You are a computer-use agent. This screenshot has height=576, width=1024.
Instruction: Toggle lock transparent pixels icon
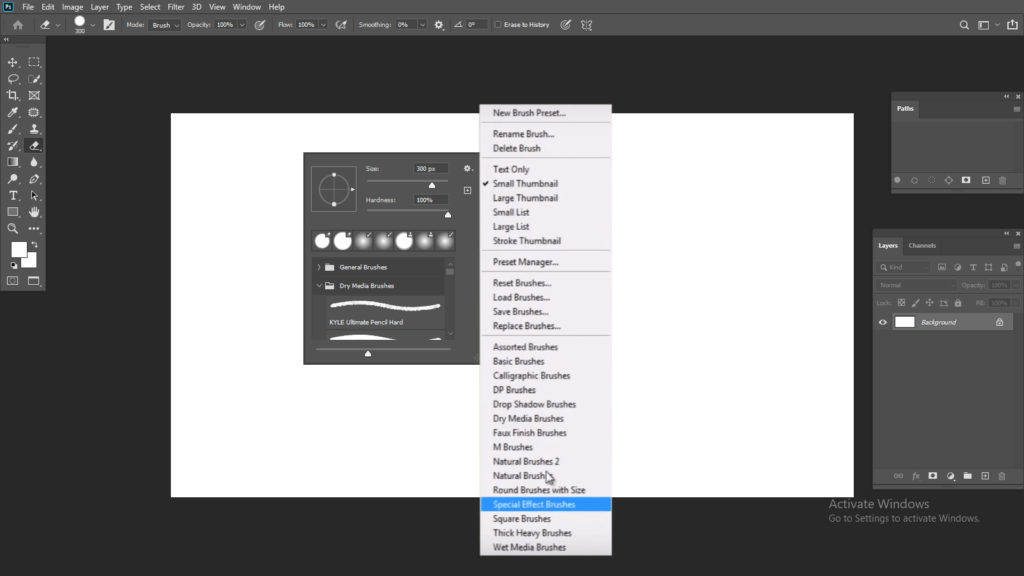pyautogui.click(x=901, y=303)
